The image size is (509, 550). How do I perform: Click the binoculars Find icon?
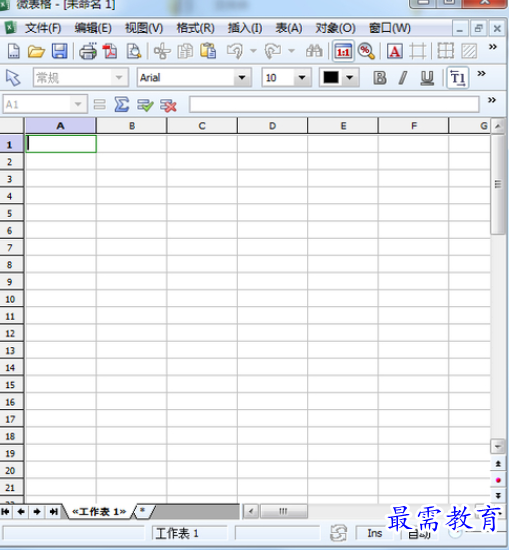click(314, 51)
